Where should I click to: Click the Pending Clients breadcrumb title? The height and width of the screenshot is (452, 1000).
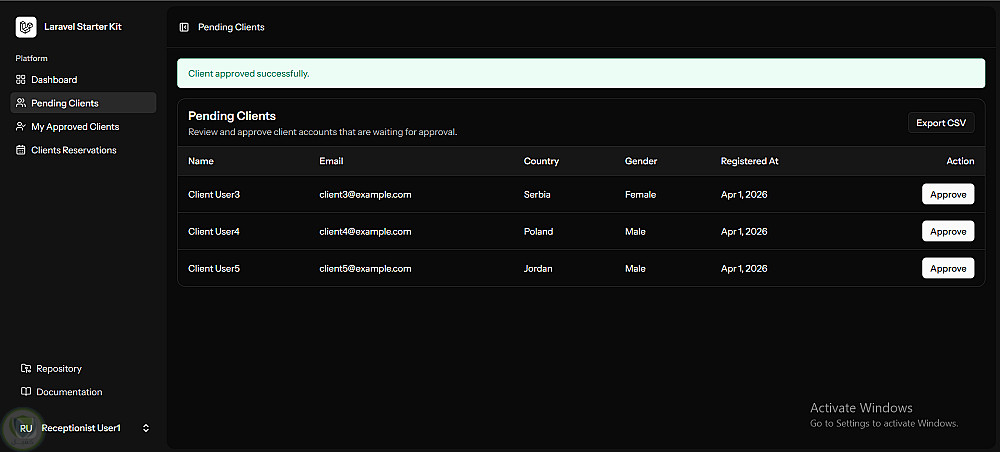pyautogui.click(x=231, y=27)
